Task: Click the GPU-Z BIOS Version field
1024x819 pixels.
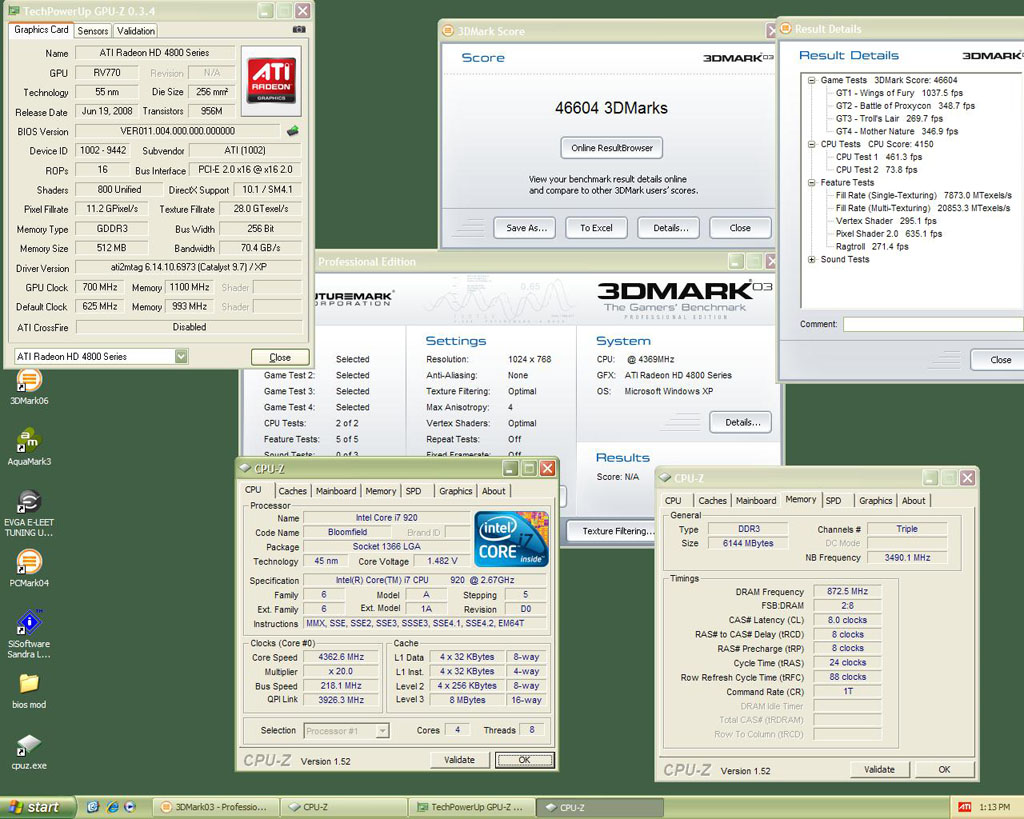Action: pos(178,131)
